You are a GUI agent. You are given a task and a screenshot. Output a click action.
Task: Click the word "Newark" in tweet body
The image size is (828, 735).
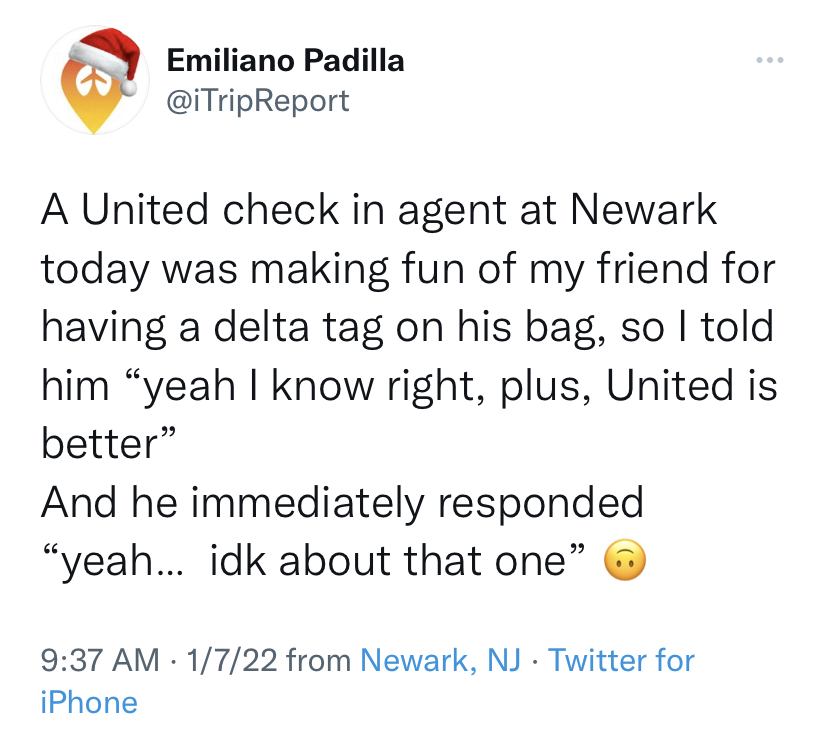(644, 211)
